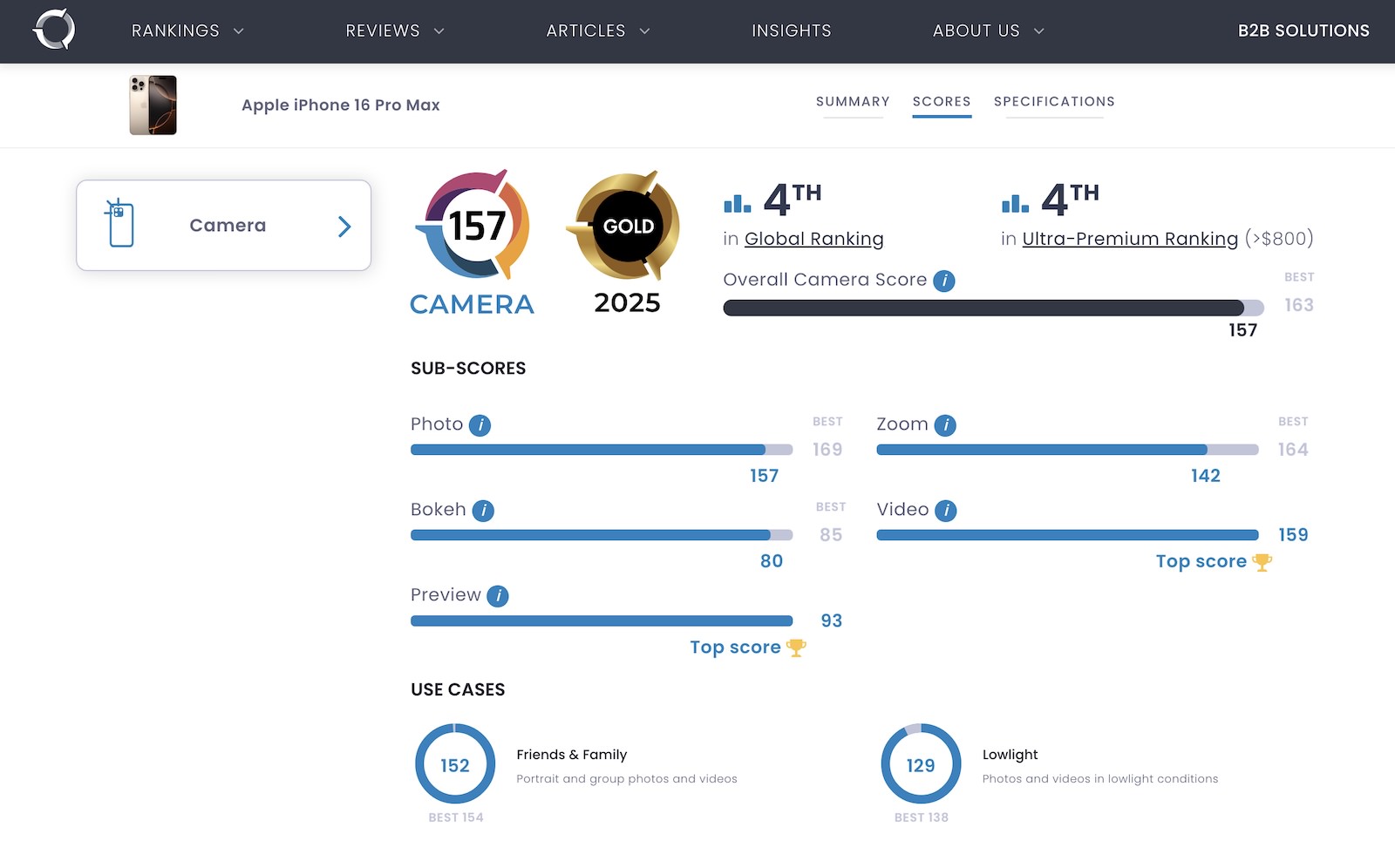Click the Video score bar
The width and height of the screenshot is (1395, 868).
1067,535
